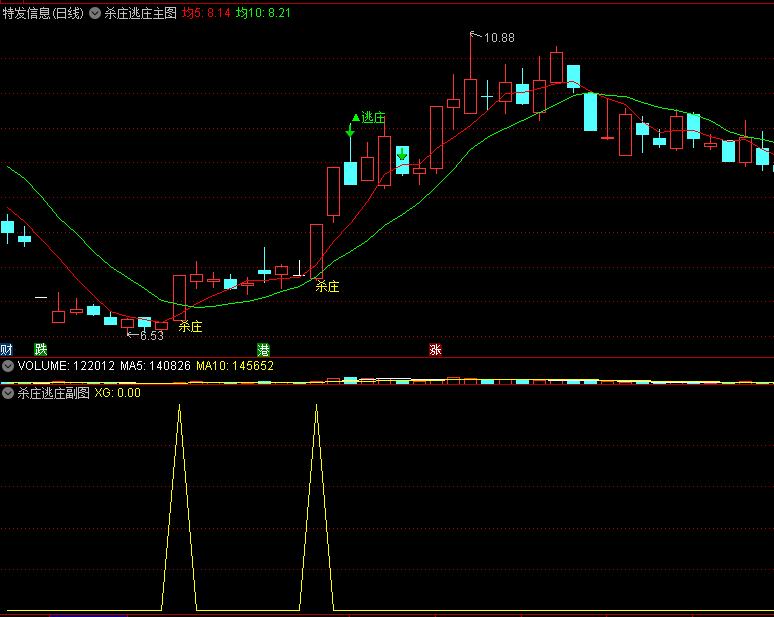Click the blue 财 info marker

click(x=6, y=350)
